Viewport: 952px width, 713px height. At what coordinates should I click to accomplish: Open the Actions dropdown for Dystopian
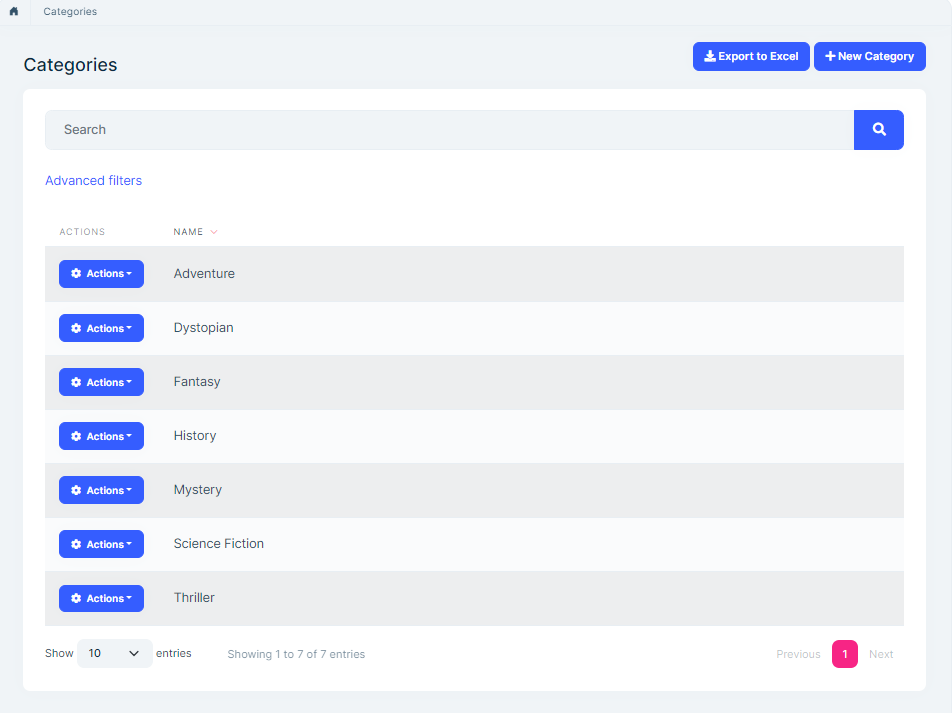(x=101, y=327)
